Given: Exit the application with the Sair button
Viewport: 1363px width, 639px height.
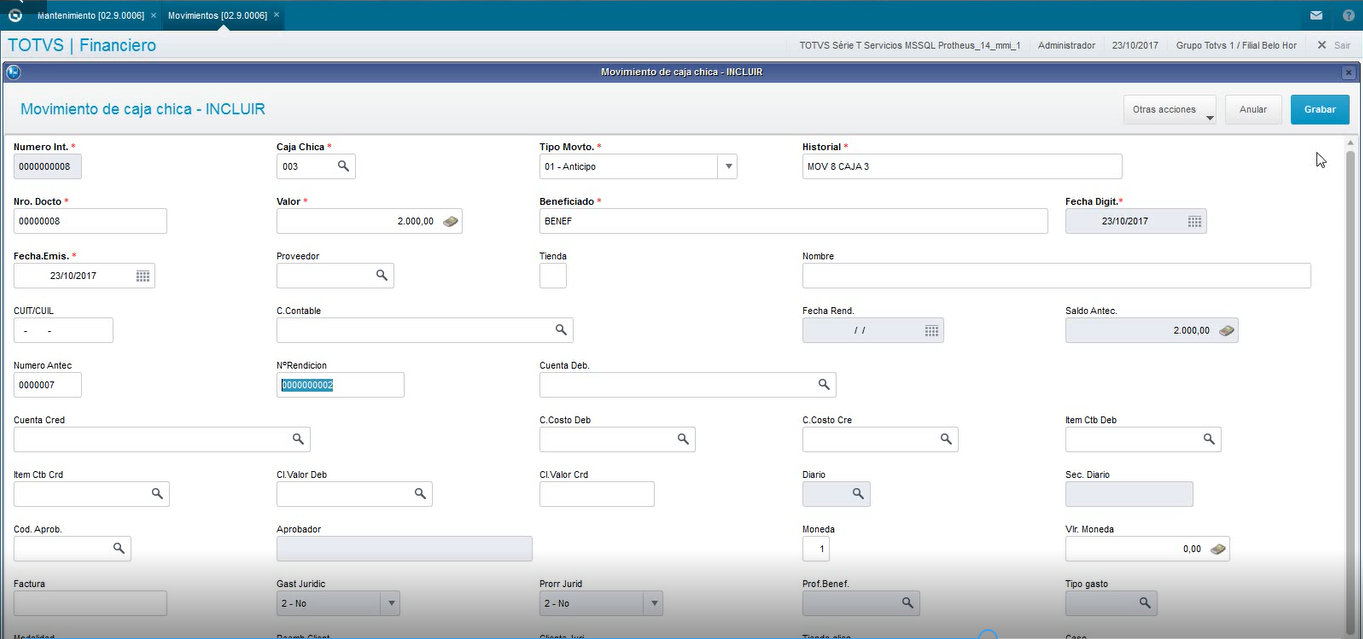Looking at the screenshot, I should point(1333,46).
